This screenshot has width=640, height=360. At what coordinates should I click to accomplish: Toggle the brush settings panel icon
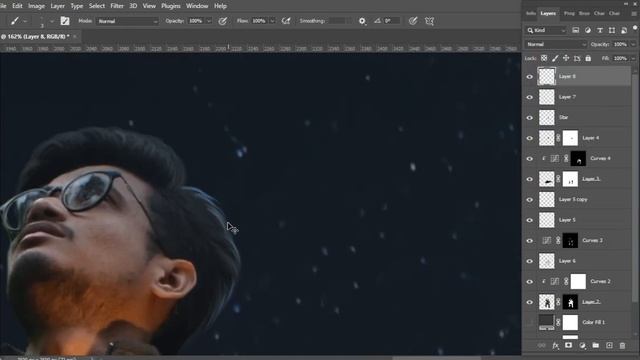coord(65,21)
